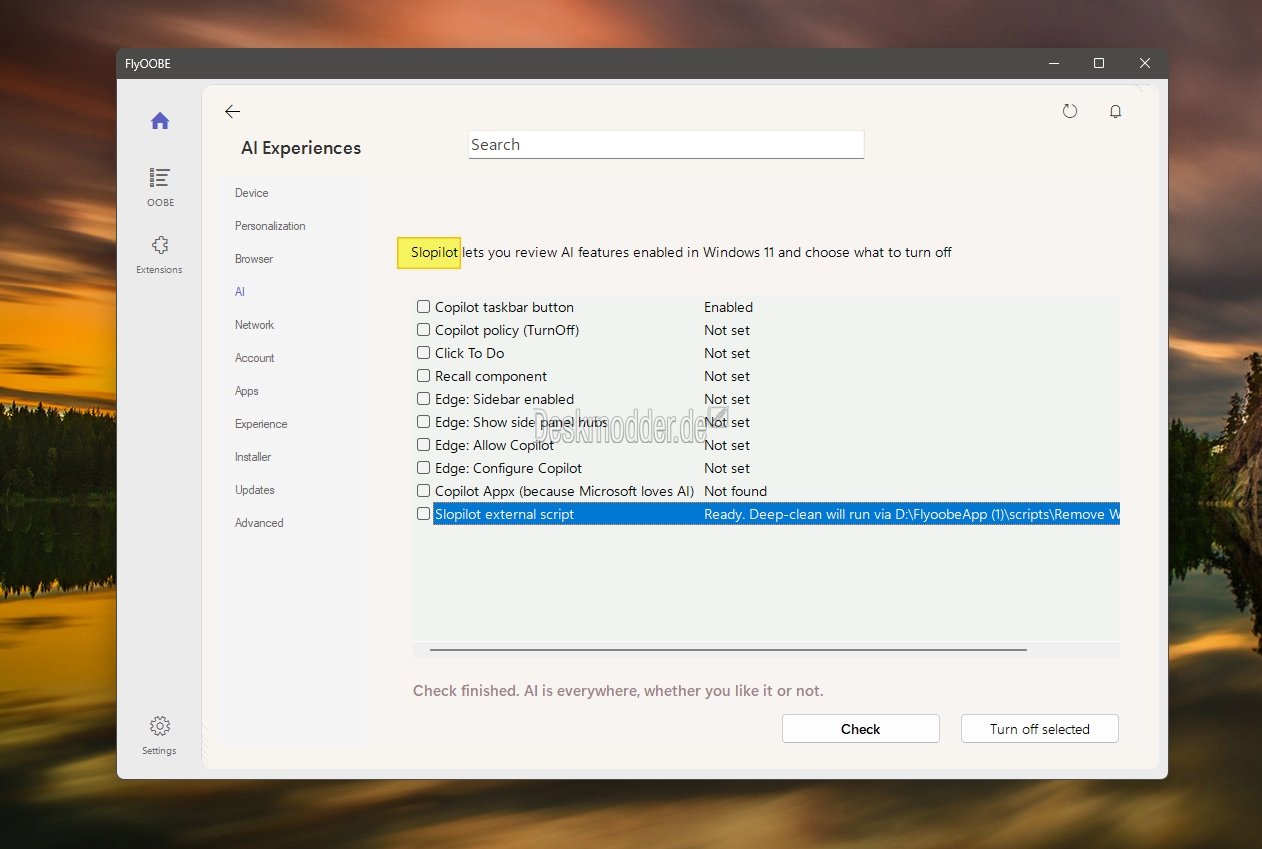Tick the Slopilot external script checkbox
Image resolution: width=1262 pixels, height=849 pixels.
point(424,514)
